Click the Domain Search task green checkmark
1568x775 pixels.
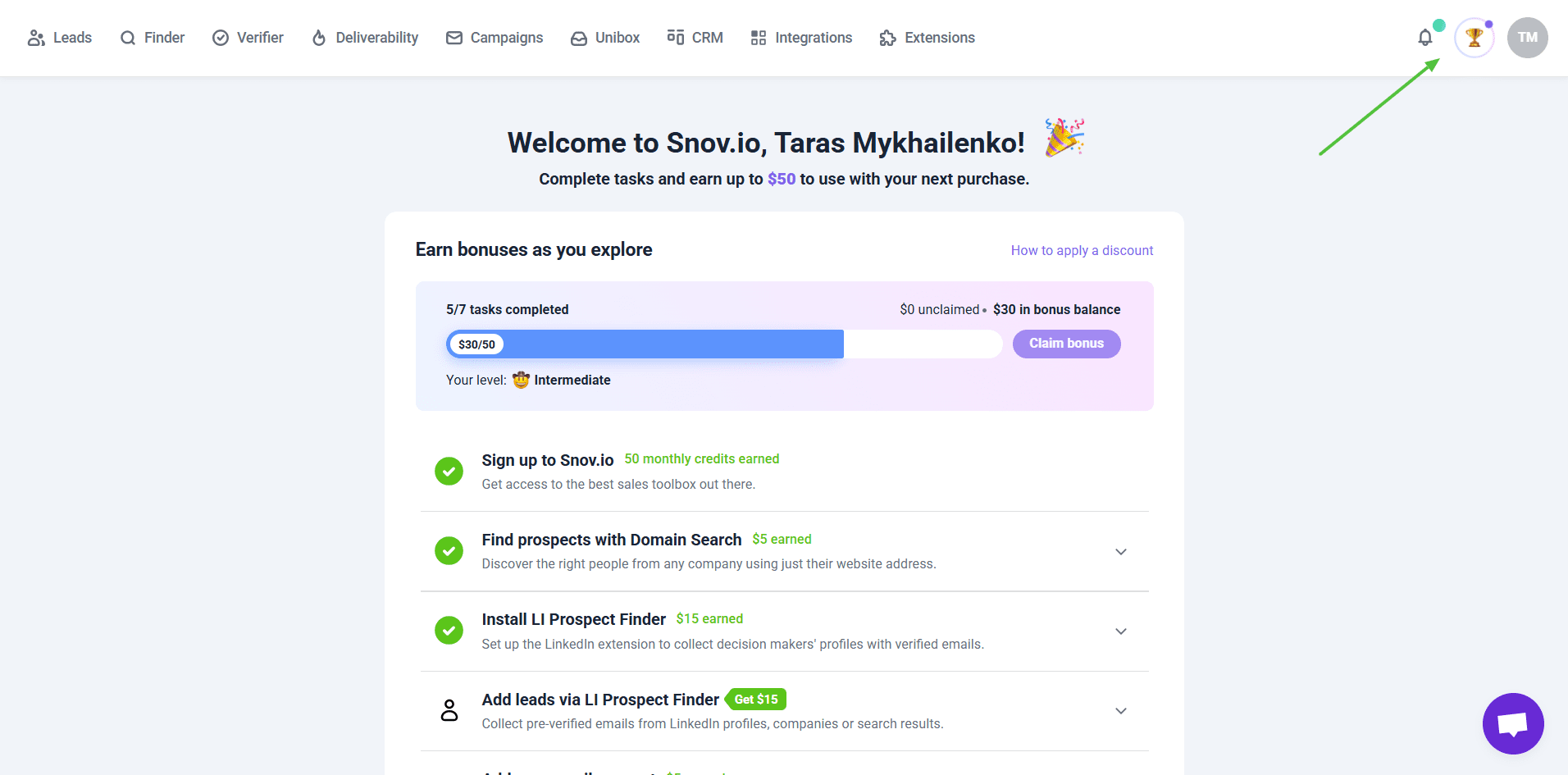pyautogui.click(x=449, y=551)
